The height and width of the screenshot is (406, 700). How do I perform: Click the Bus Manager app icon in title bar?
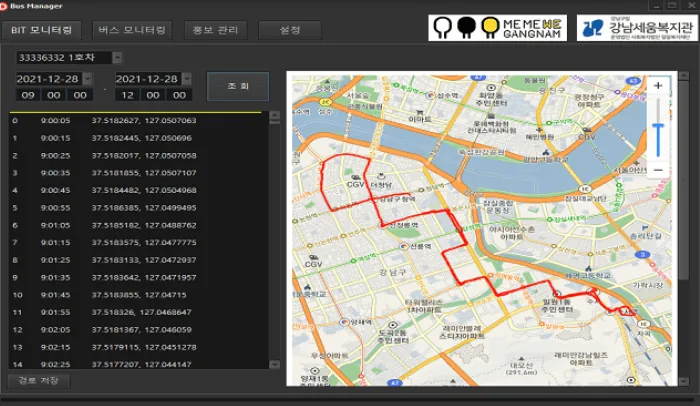(x=4, y=6)
